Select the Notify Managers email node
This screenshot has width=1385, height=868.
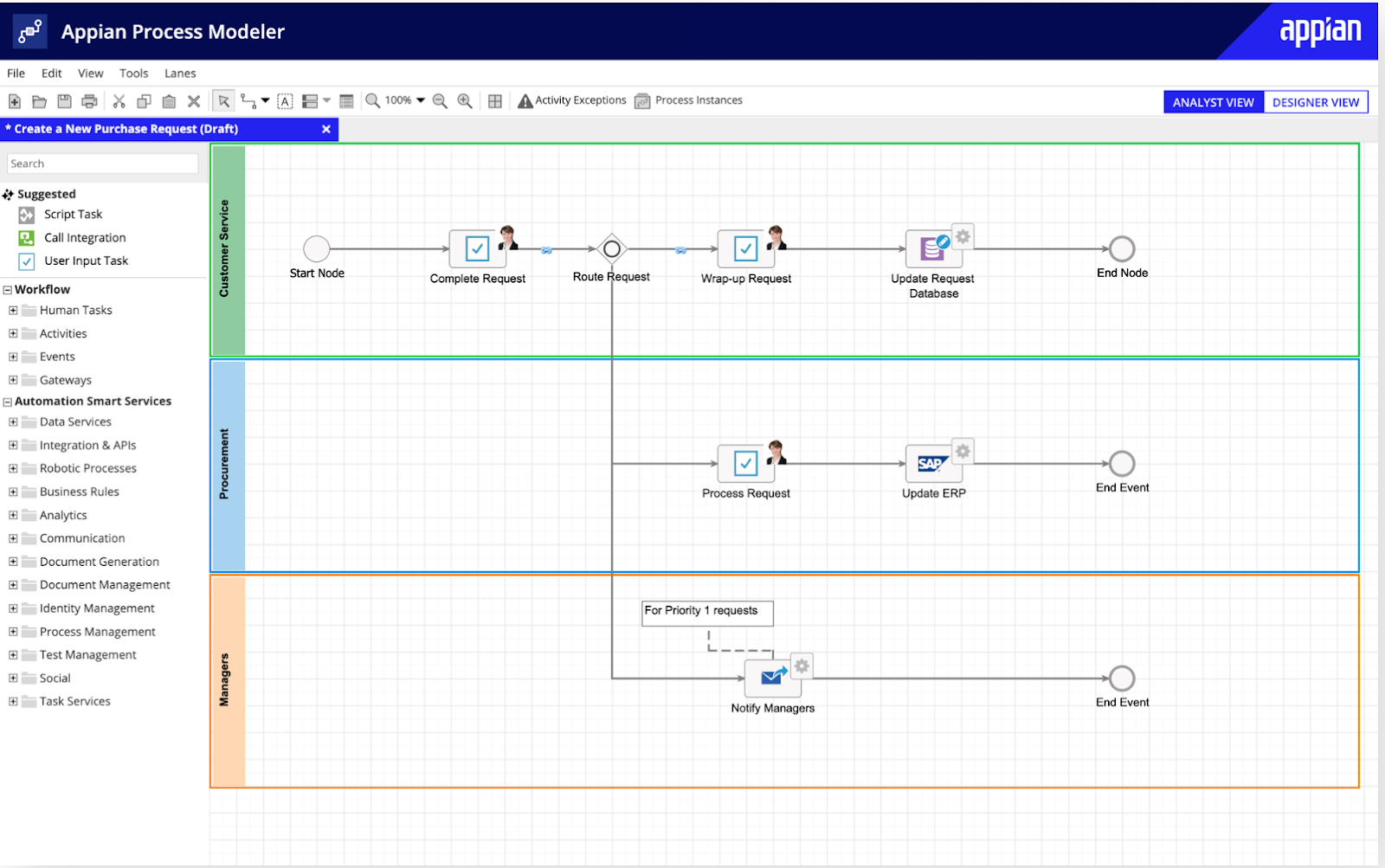tap(773, 678)
